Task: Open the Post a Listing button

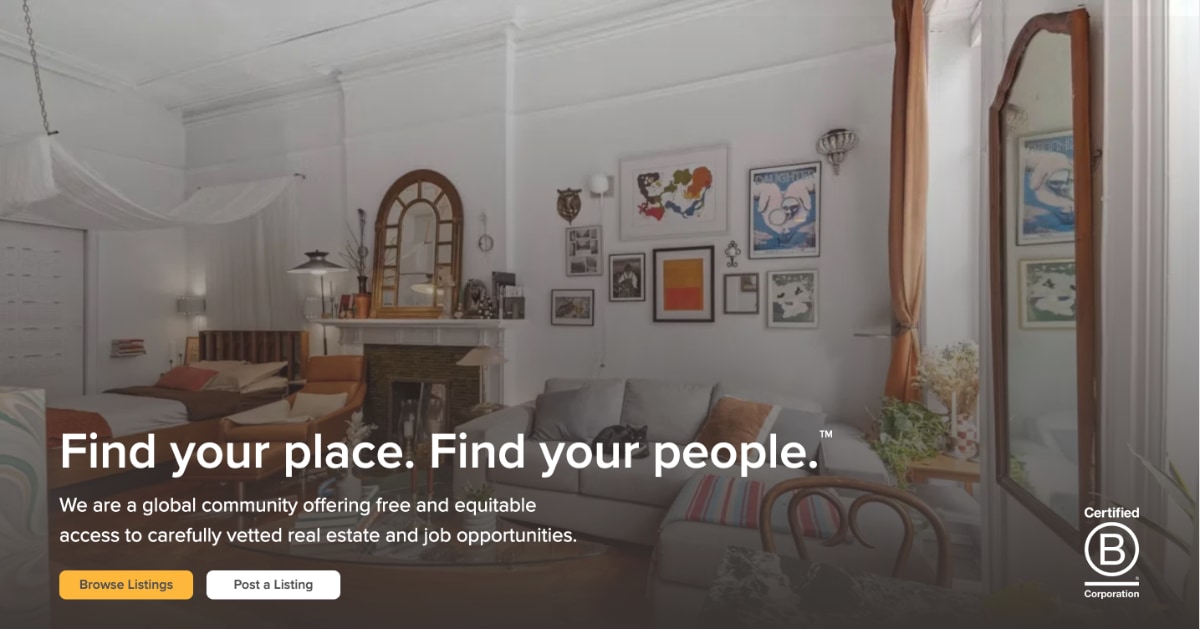Action: (273, 585)
